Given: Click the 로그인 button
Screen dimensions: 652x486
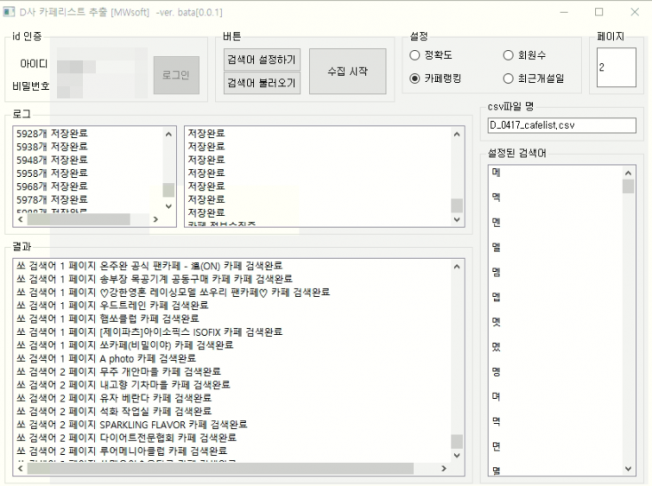Looking at the screenshot, I should pos(177,74).
